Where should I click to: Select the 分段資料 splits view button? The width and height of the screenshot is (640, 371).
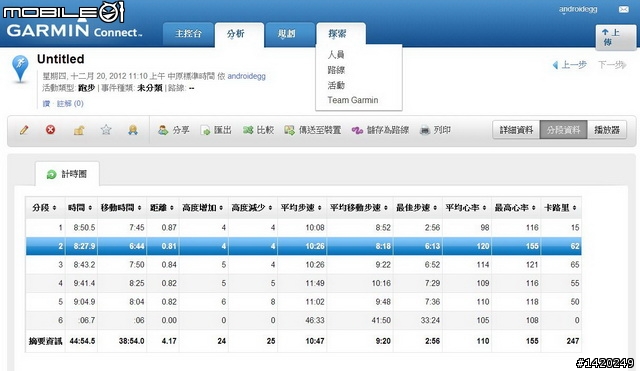[x=563, y=130]
